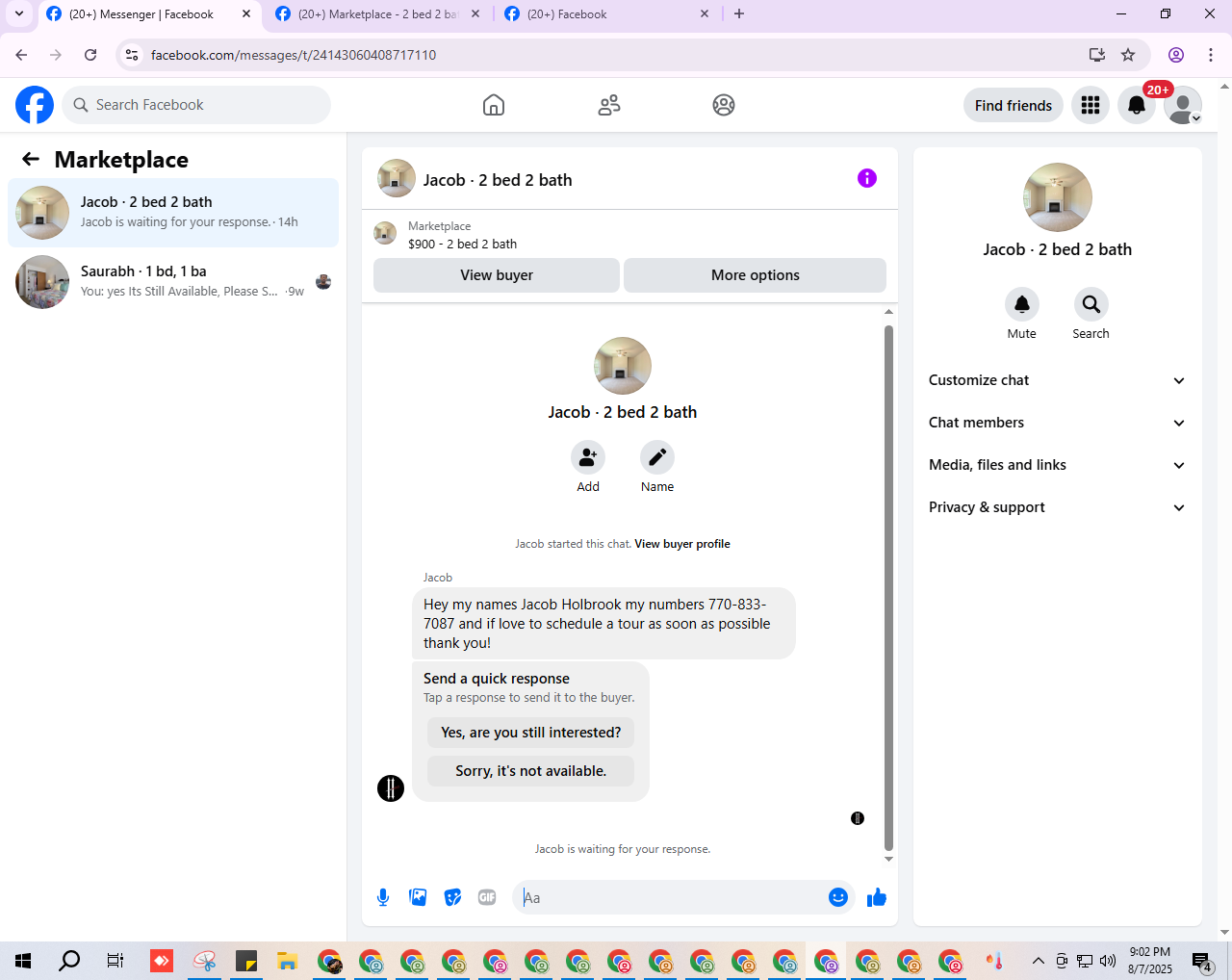Click the chat scrollbar down arrow
This screenshot has width=1232, height=980.
[888, 859]
